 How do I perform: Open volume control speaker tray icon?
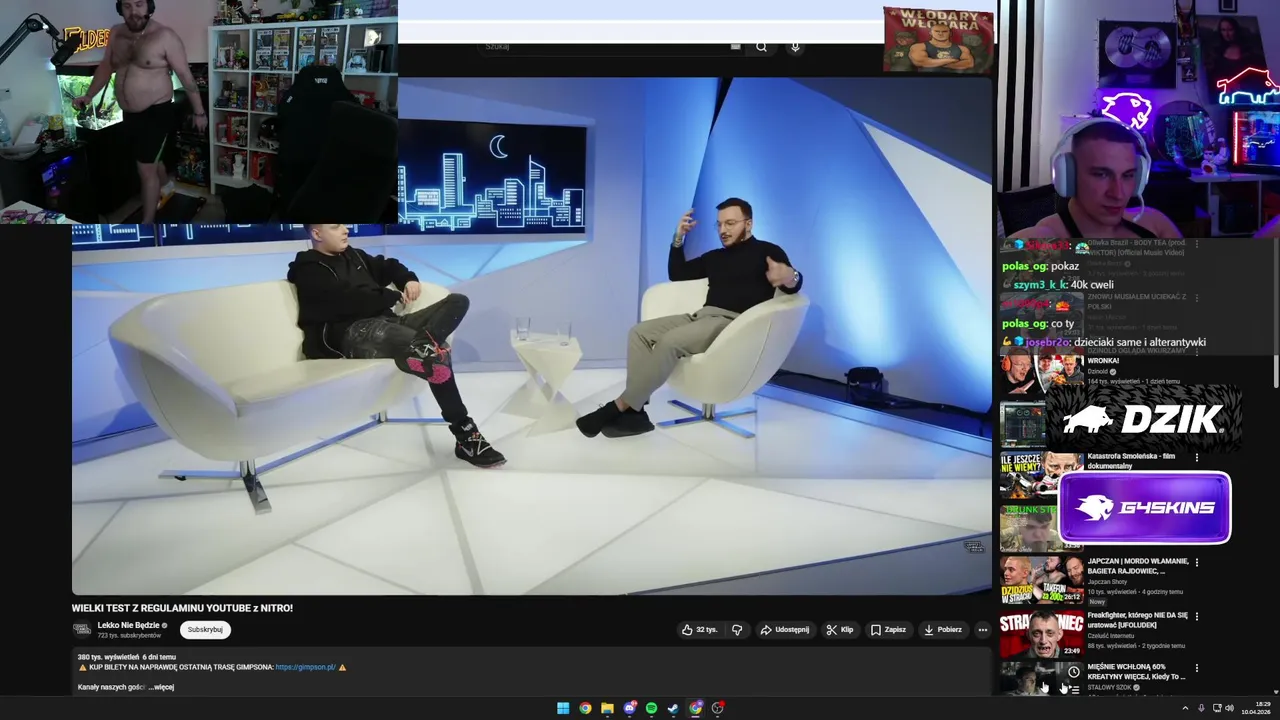(1229, 708)
